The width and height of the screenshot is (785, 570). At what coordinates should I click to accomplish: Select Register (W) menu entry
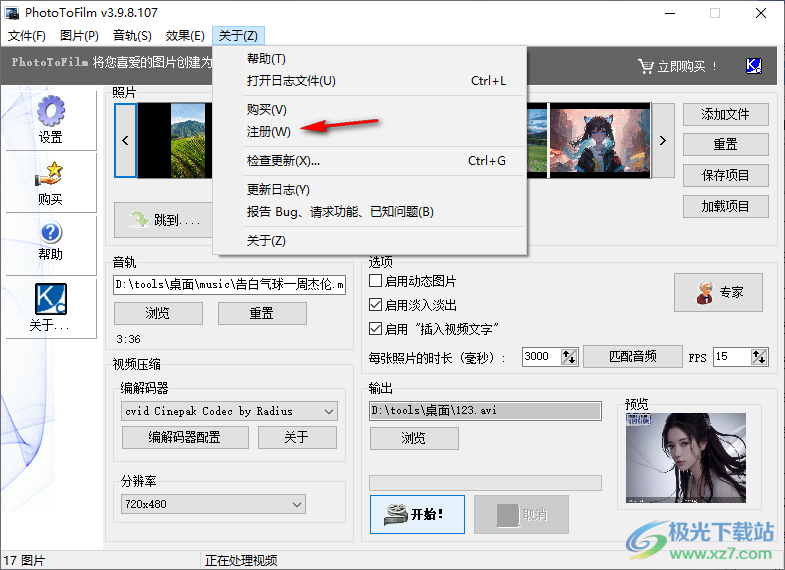pyautogui.click(x=369, y=132)
